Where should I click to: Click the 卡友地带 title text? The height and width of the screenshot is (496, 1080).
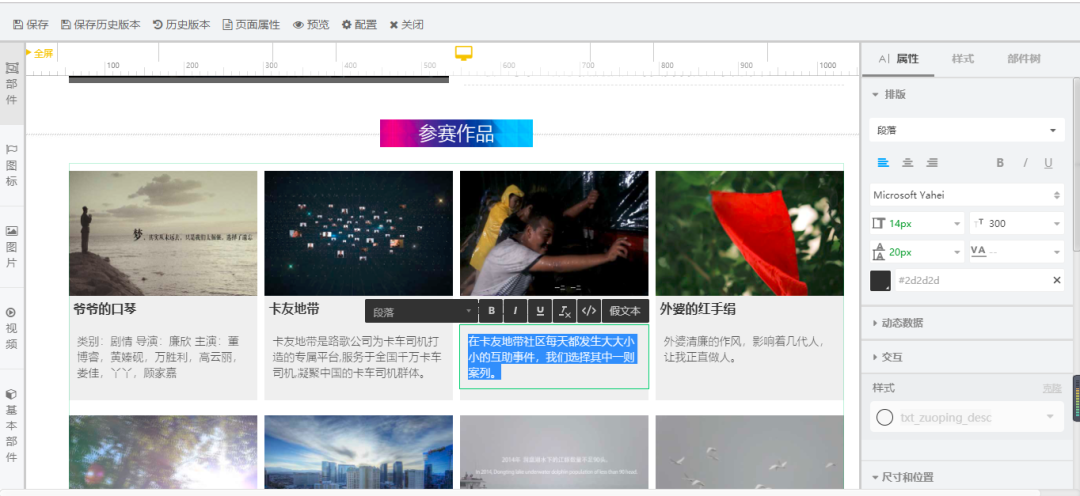click(x=294, y=309)
